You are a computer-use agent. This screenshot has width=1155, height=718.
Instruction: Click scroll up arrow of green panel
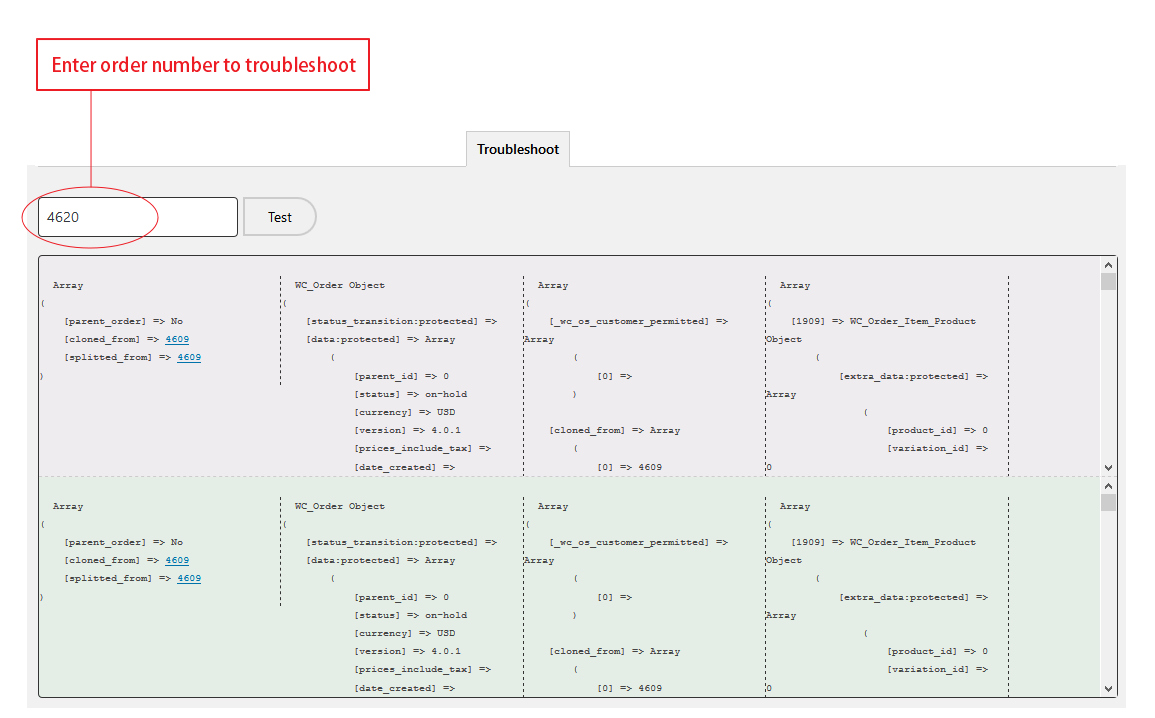pyautogui.click(x=1107, y=486)
